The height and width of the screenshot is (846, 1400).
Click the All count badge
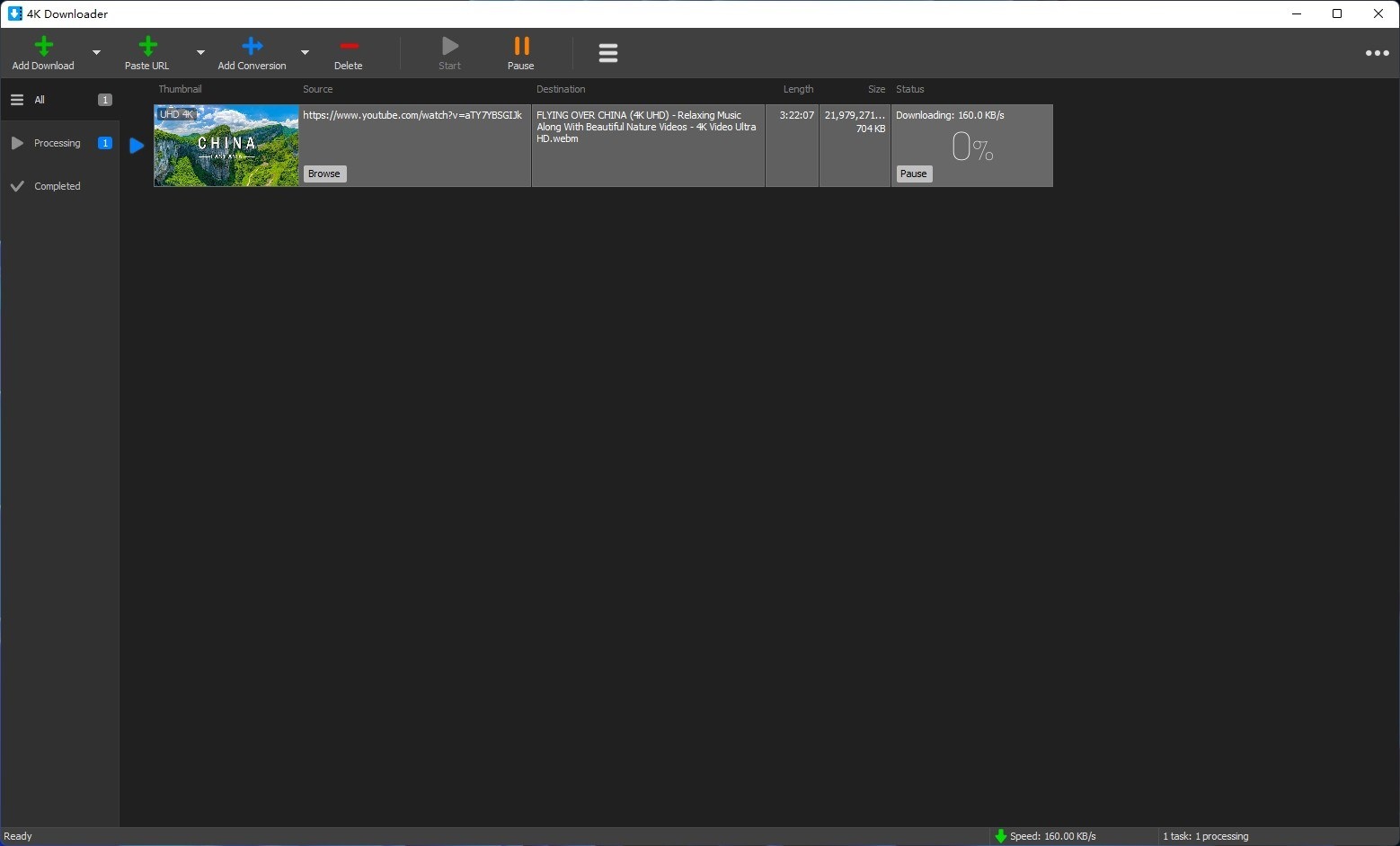[105, 100]
